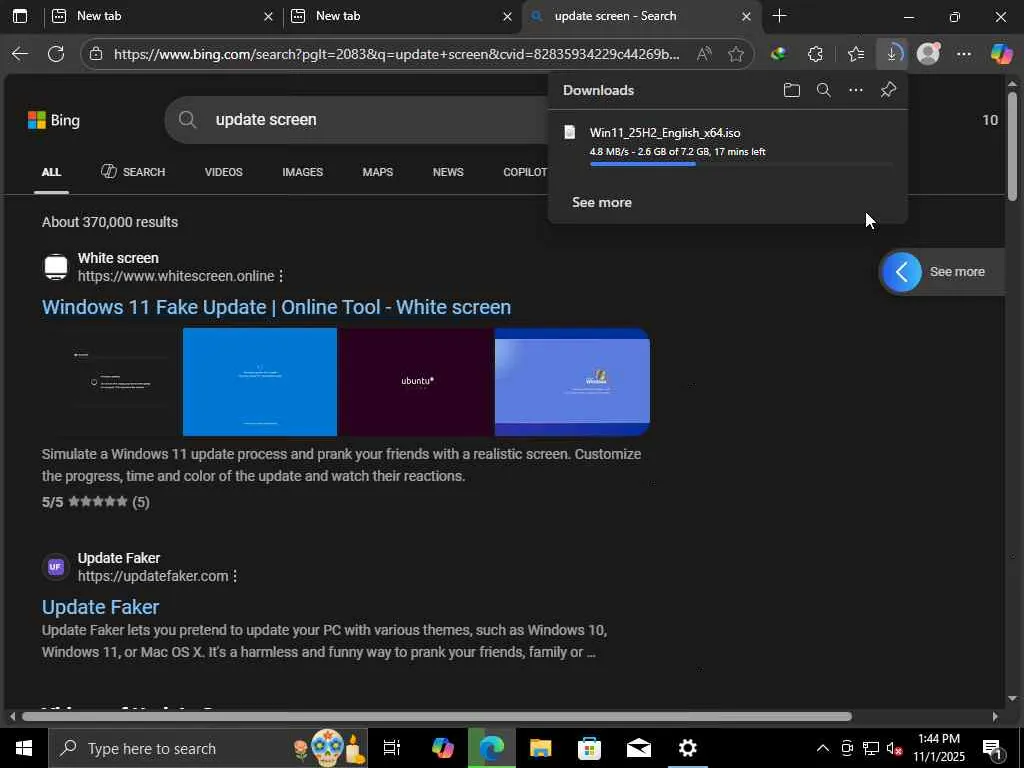This screenshot has width=1024, height=768.
Task: Open the Favorites list icon in the toolbar
Action: [x=856, y=54]
